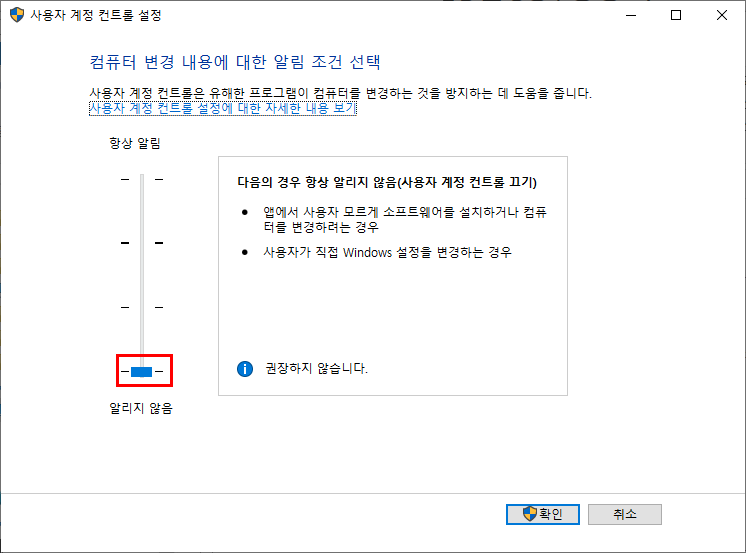
Task: Click the blue info icon beside 권장하지 않습니다
Action: 245,368
